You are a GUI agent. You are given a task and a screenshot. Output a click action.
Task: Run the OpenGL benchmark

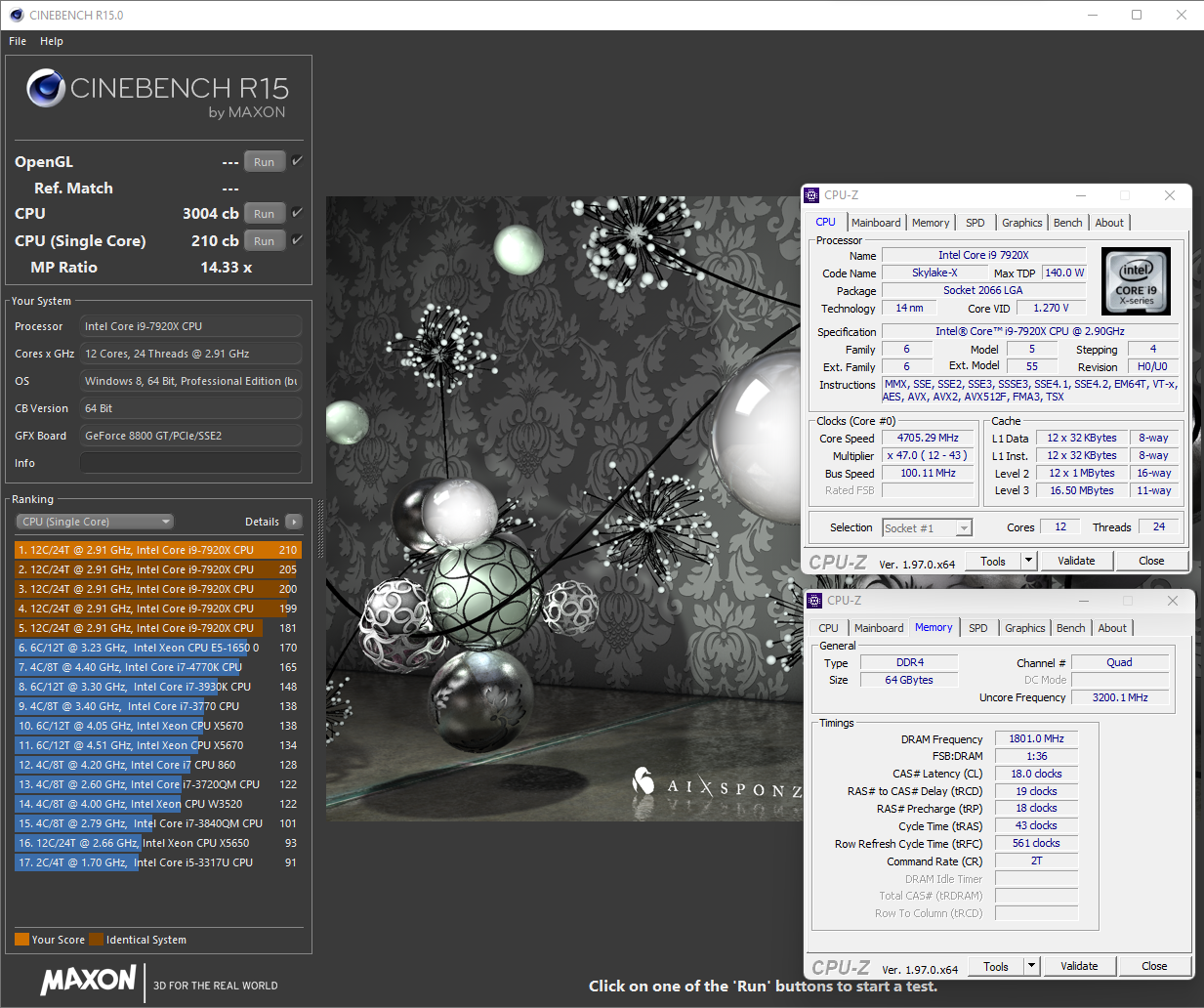point(265,162)
